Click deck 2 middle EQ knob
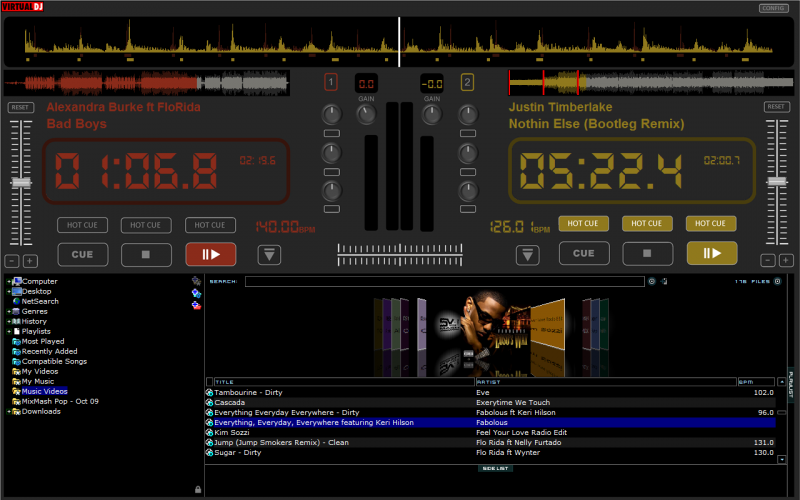Screen dimensions: 800x500 tap(468, 153)
